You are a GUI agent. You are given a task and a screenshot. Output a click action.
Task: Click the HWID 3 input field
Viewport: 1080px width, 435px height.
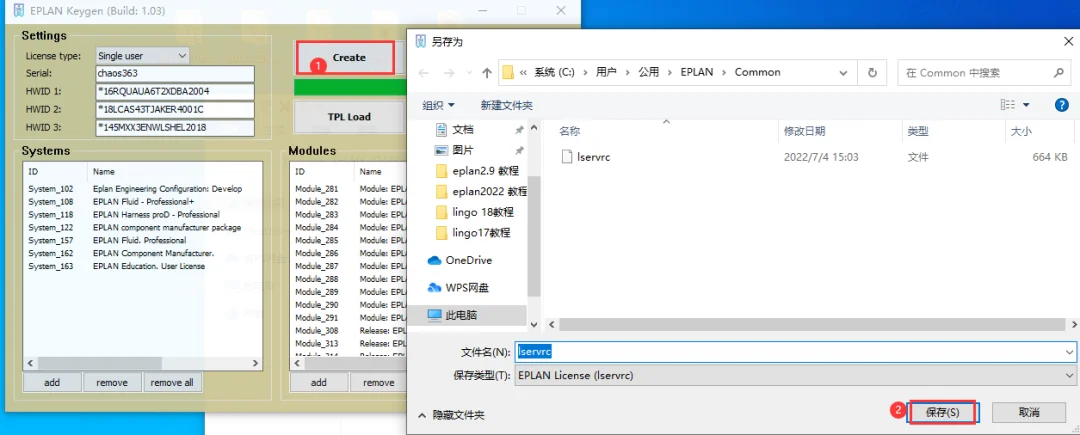(x=176, y=127)
